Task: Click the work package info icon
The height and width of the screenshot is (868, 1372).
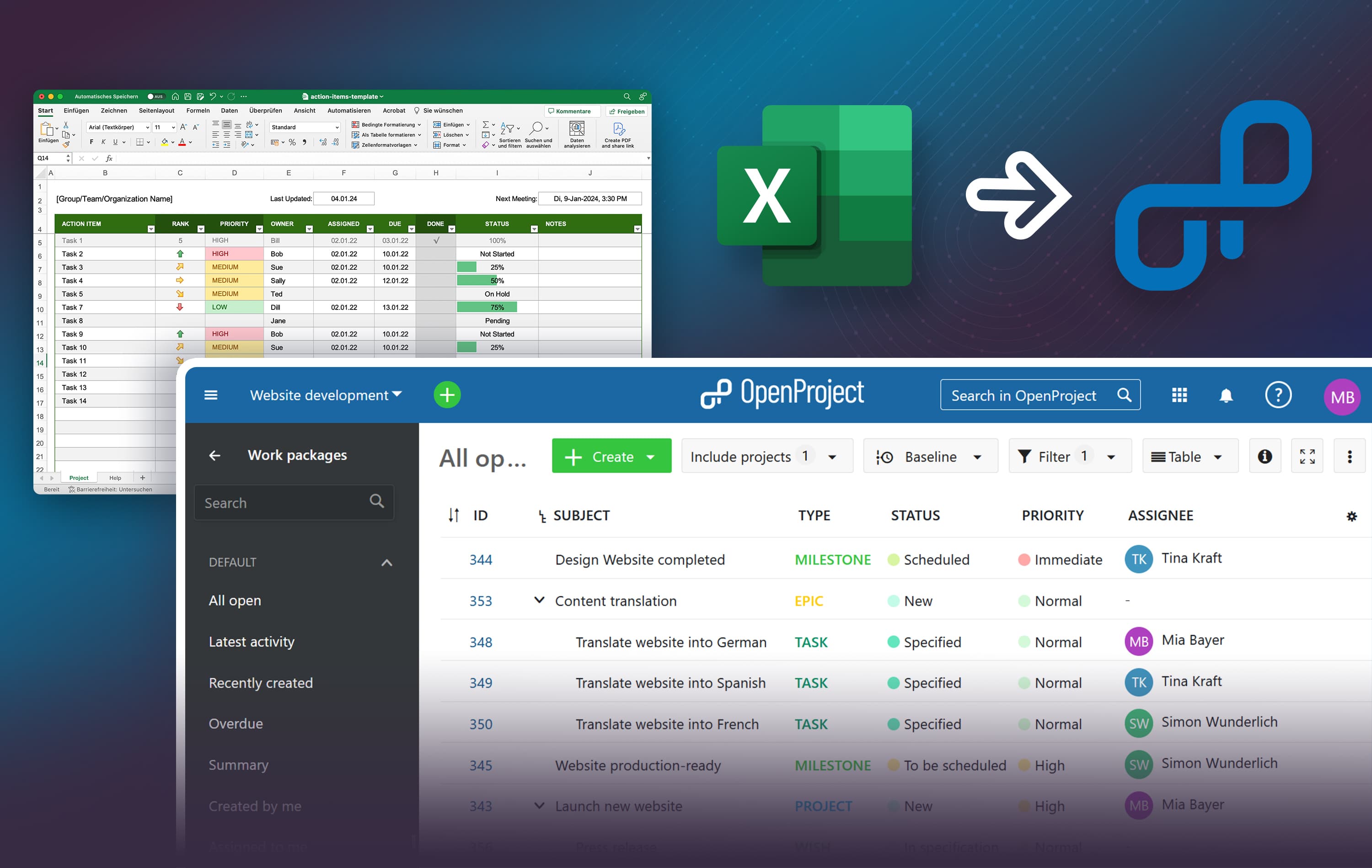Action: click(x=1265, y=456)
